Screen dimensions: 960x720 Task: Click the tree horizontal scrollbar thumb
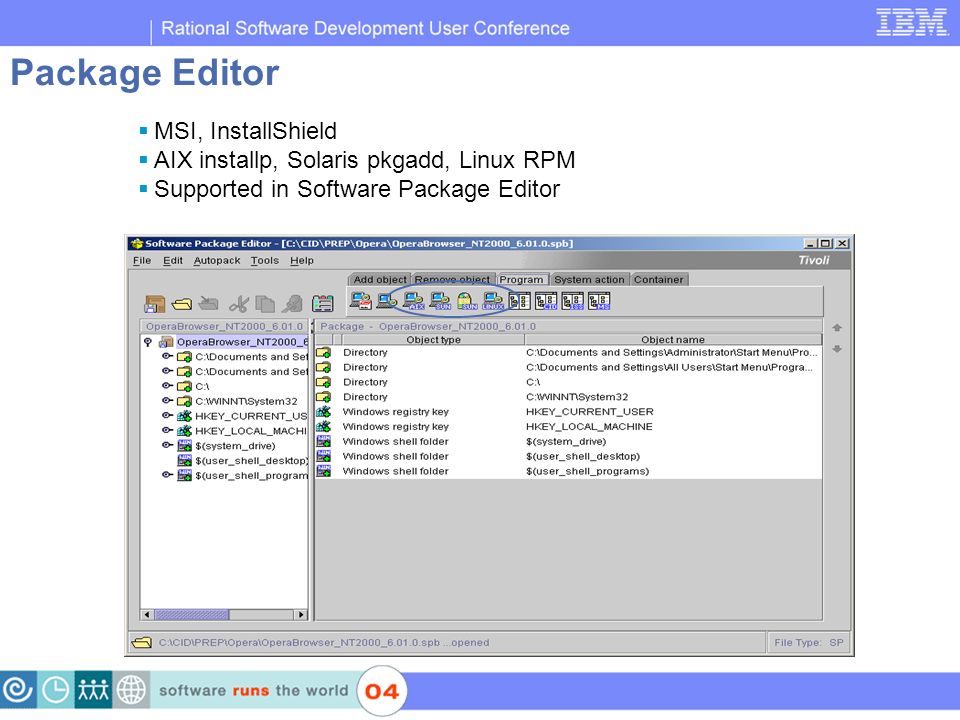pos(192,614)
